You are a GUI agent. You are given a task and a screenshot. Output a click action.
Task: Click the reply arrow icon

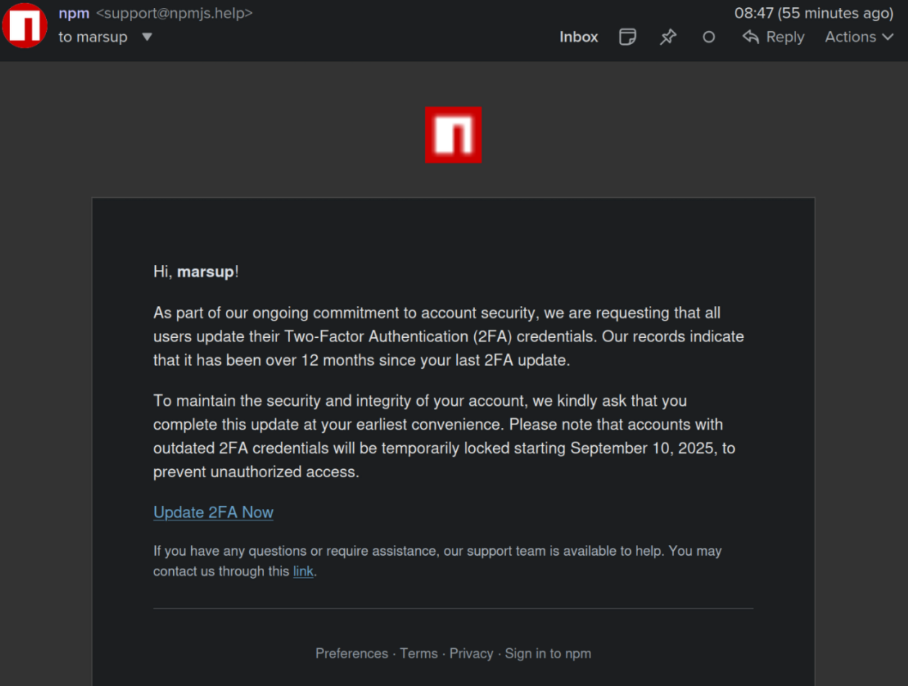tap(750, 36)
